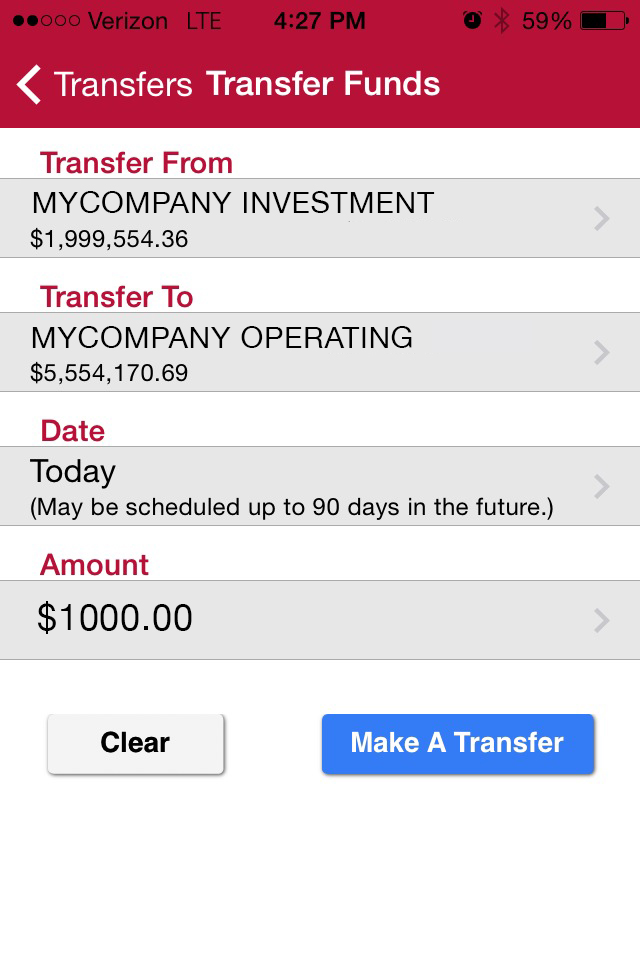Viewport: 640px width, 960px height.
Task: Tap the Transfer Funds title
Action: (323, 84)
